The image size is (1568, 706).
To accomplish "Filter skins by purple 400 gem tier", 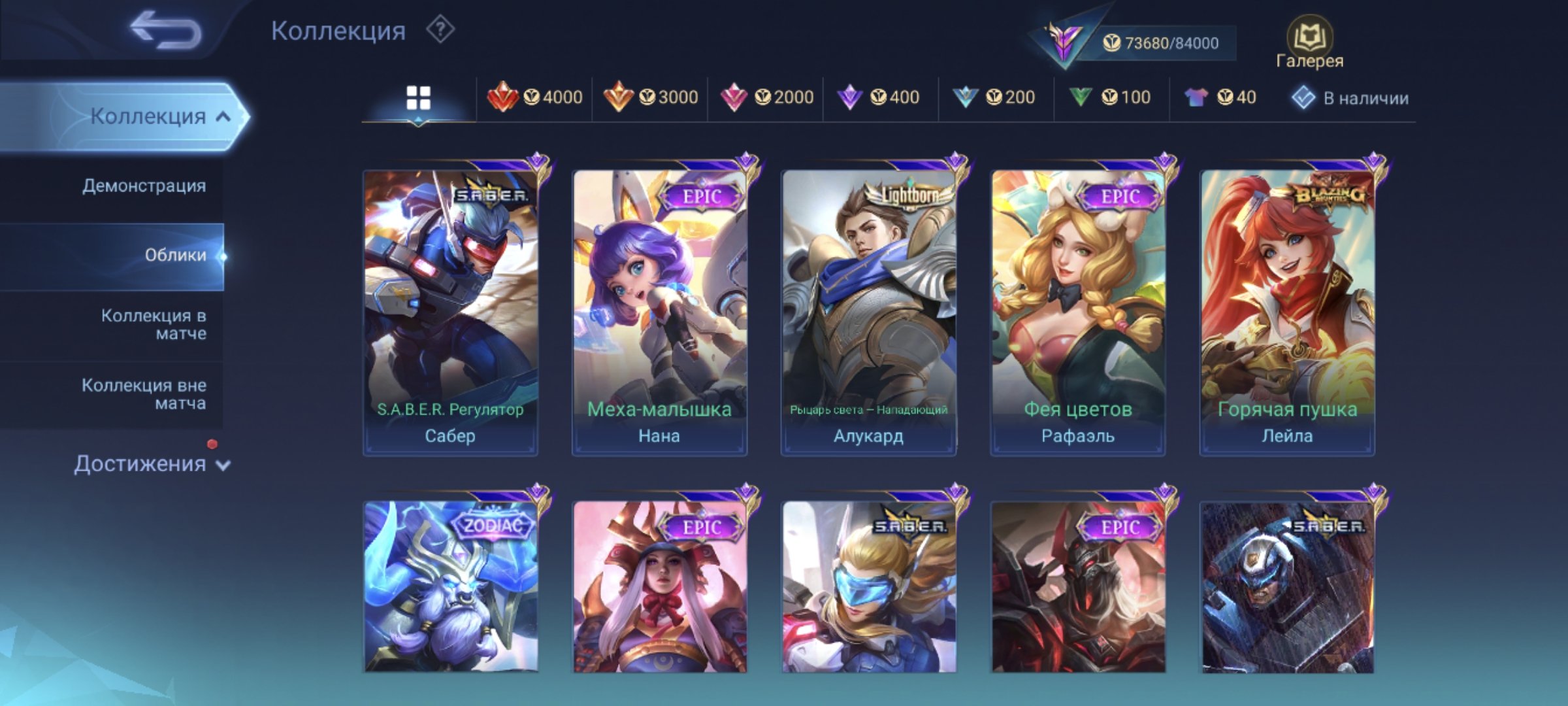I will [x=878, y=97].
